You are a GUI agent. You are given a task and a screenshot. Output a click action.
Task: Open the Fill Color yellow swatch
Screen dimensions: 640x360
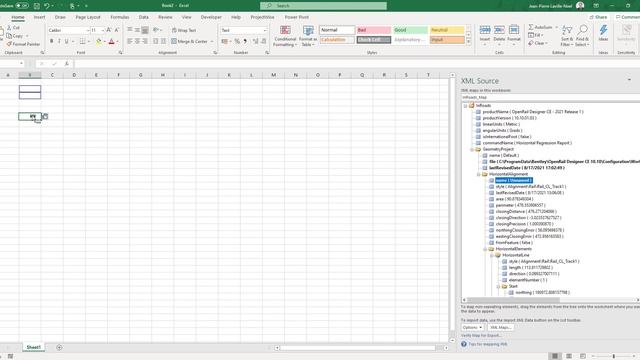click(x=99, y=41)
